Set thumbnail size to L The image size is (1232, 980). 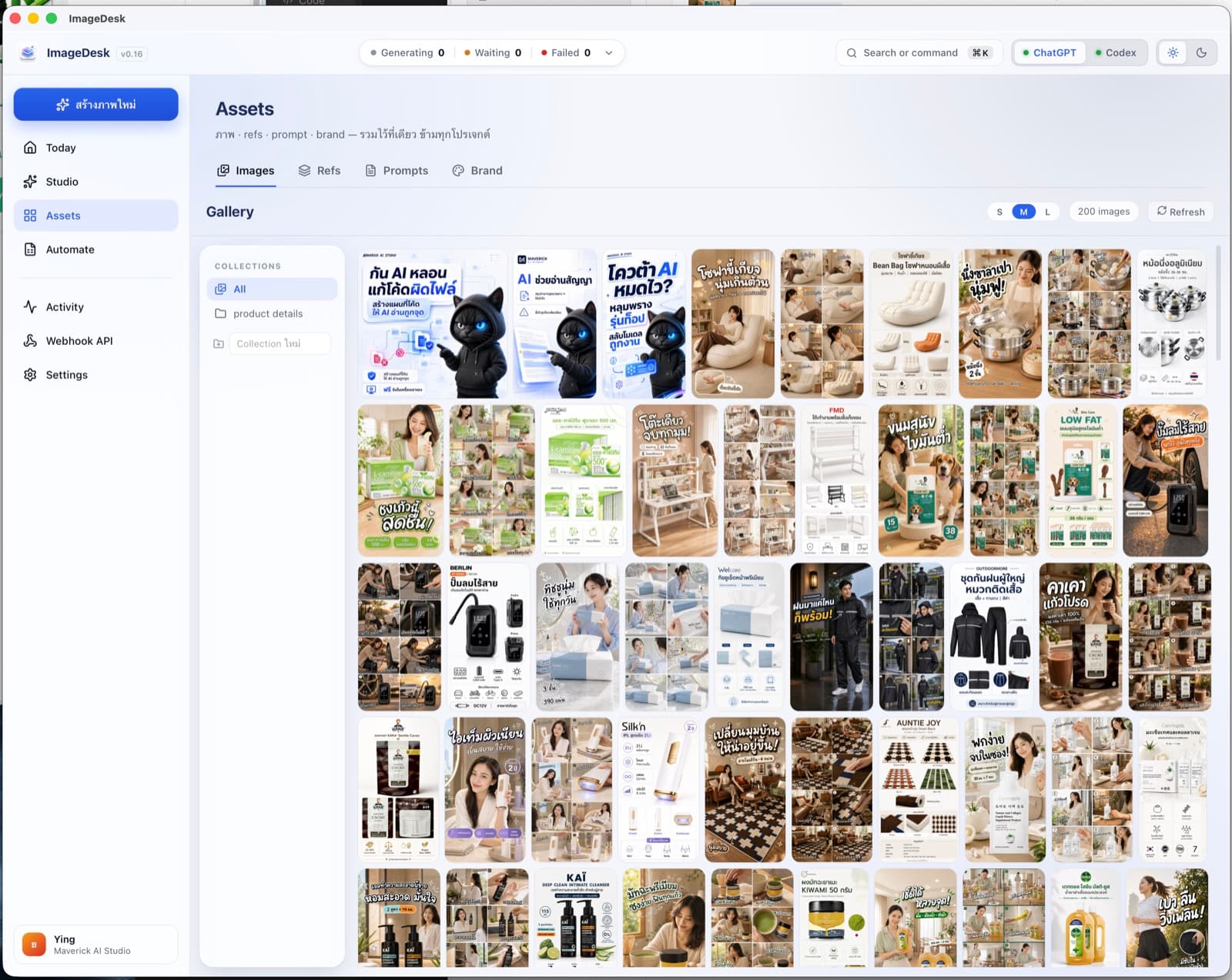(x=1047, y=212)
